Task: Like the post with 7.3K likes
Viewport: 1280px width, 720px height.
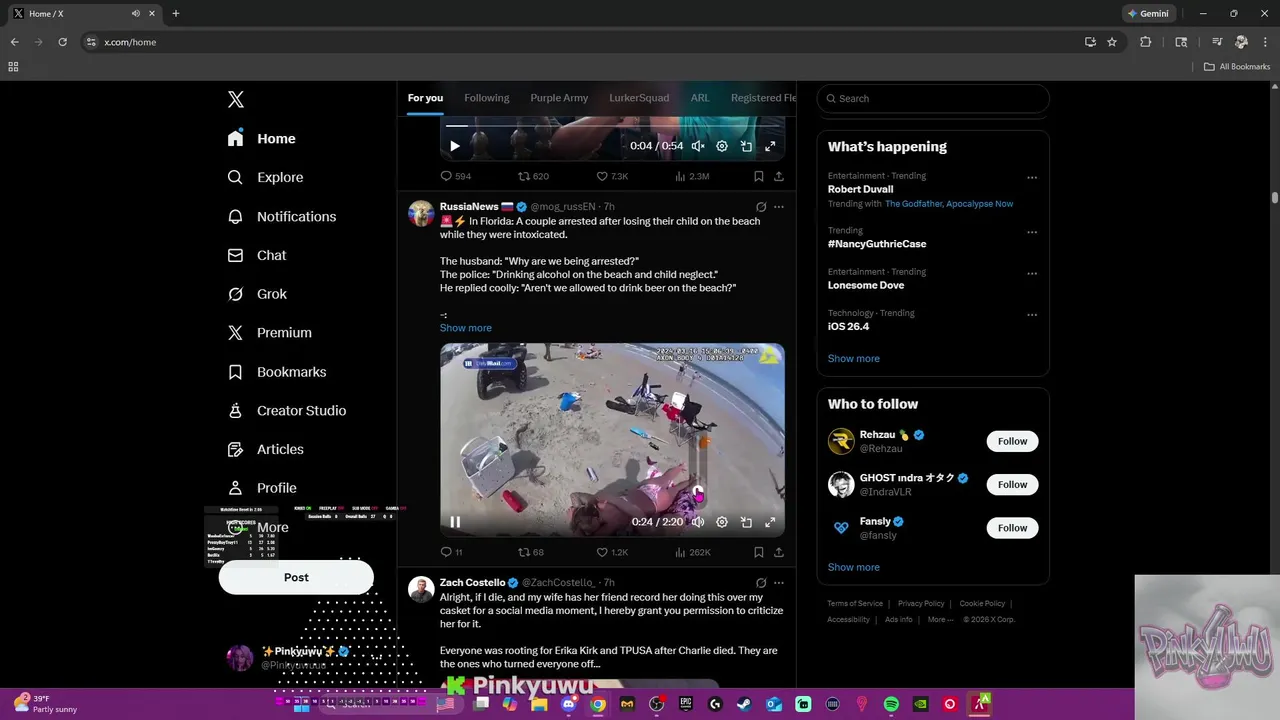Action: (612, 176)
